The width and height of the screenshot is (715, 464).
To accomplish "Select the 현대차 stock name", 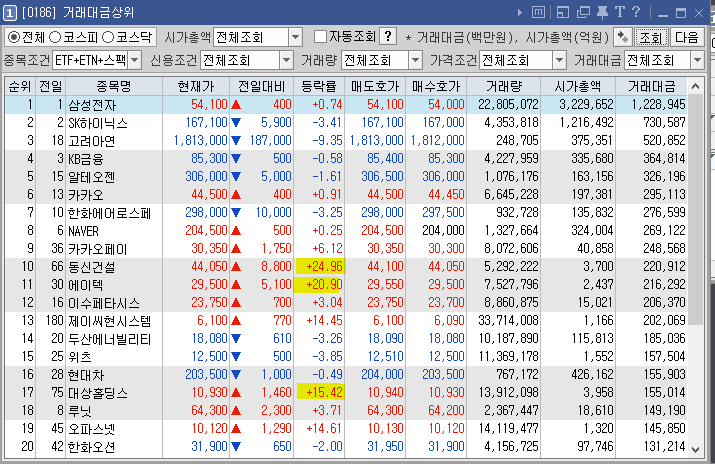I will point(86,375).
